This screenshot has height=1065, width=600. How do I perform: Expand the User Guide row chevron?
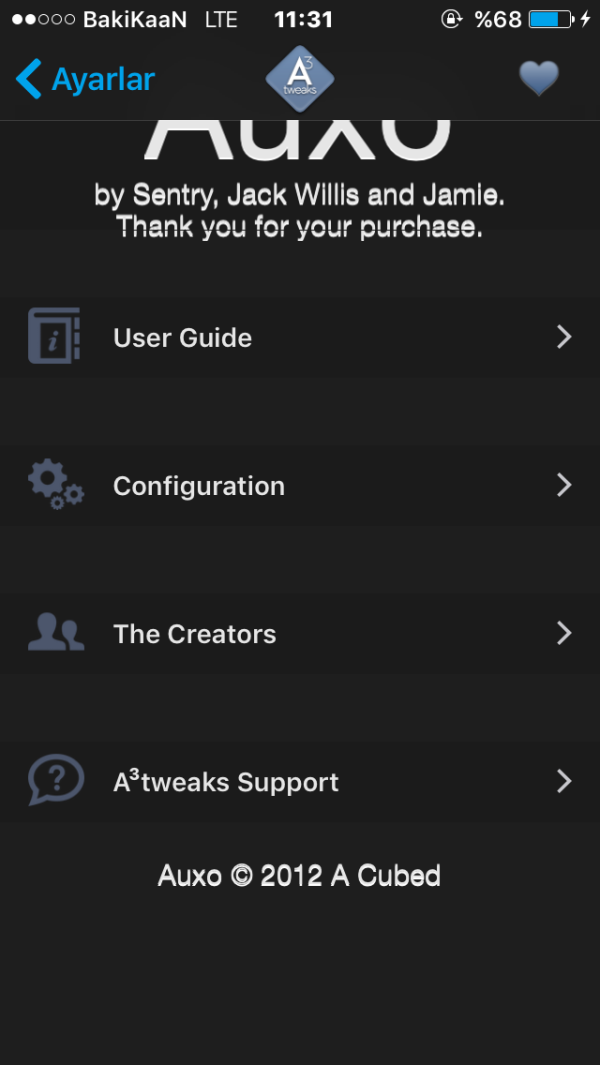point(564,337)
